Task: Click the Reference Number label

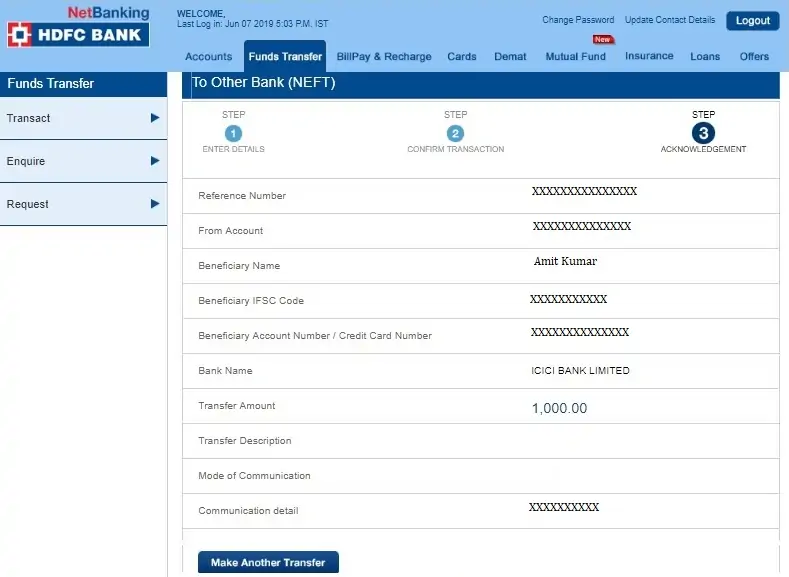Action: (242, 196)
